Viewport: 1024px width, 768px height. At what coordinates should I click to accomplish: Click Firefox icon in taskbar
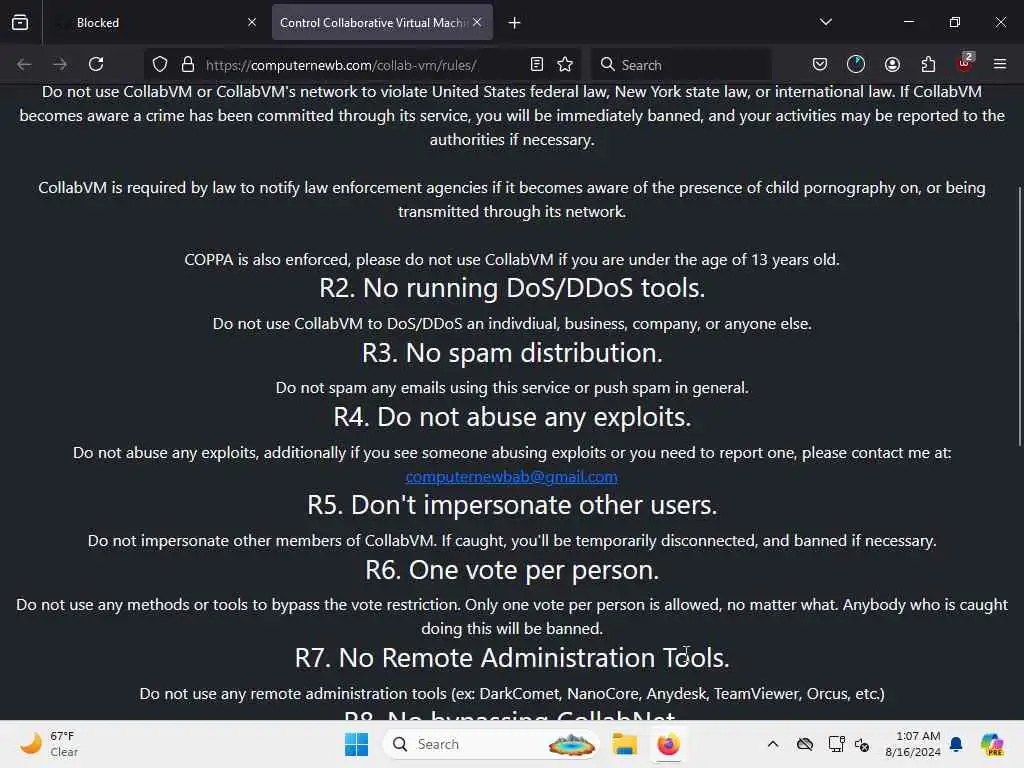click(x=668, y=744)
